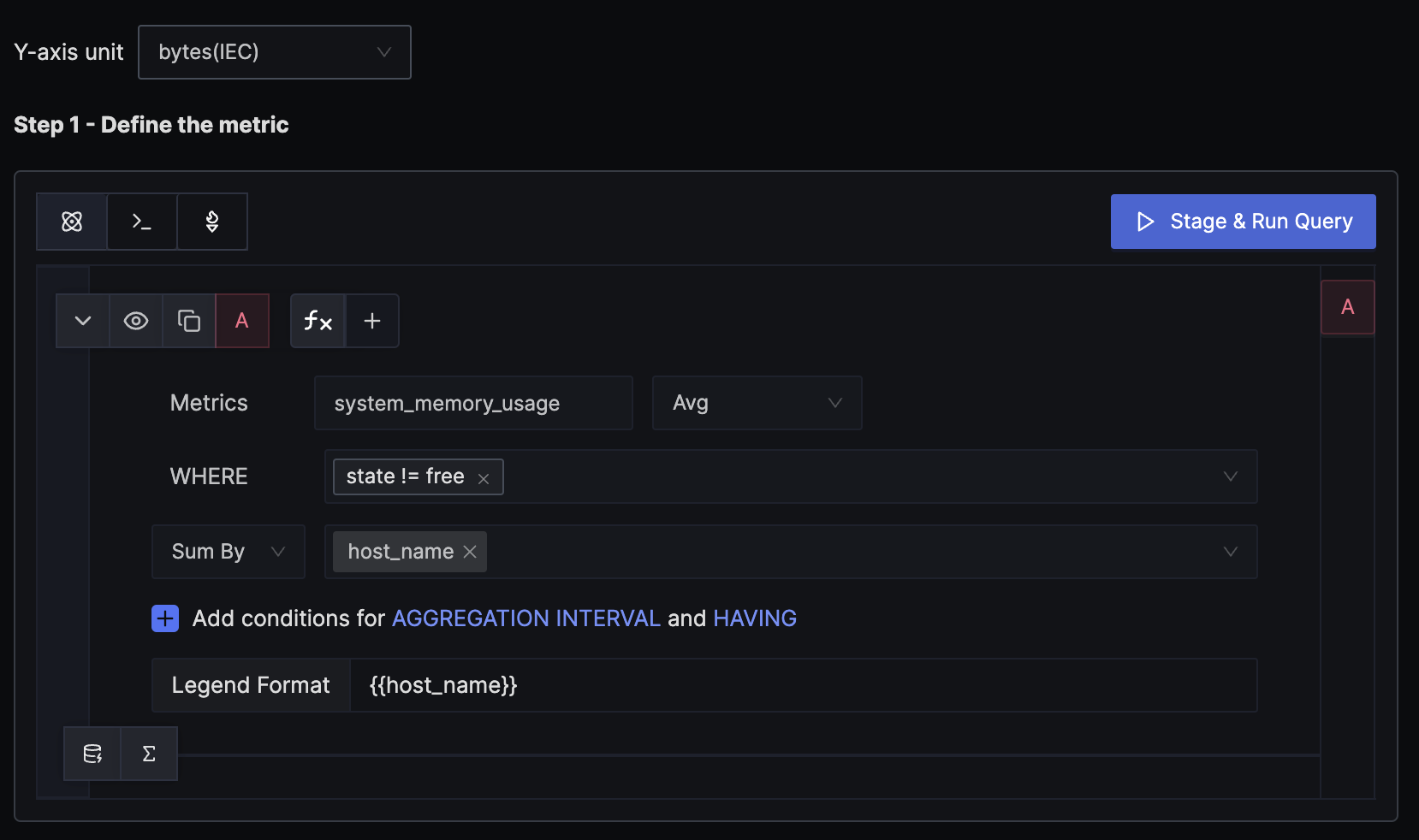Edit the system_memory_usage metric field
The width and height of the screenshot is (1419, 840).
point(473,403)
